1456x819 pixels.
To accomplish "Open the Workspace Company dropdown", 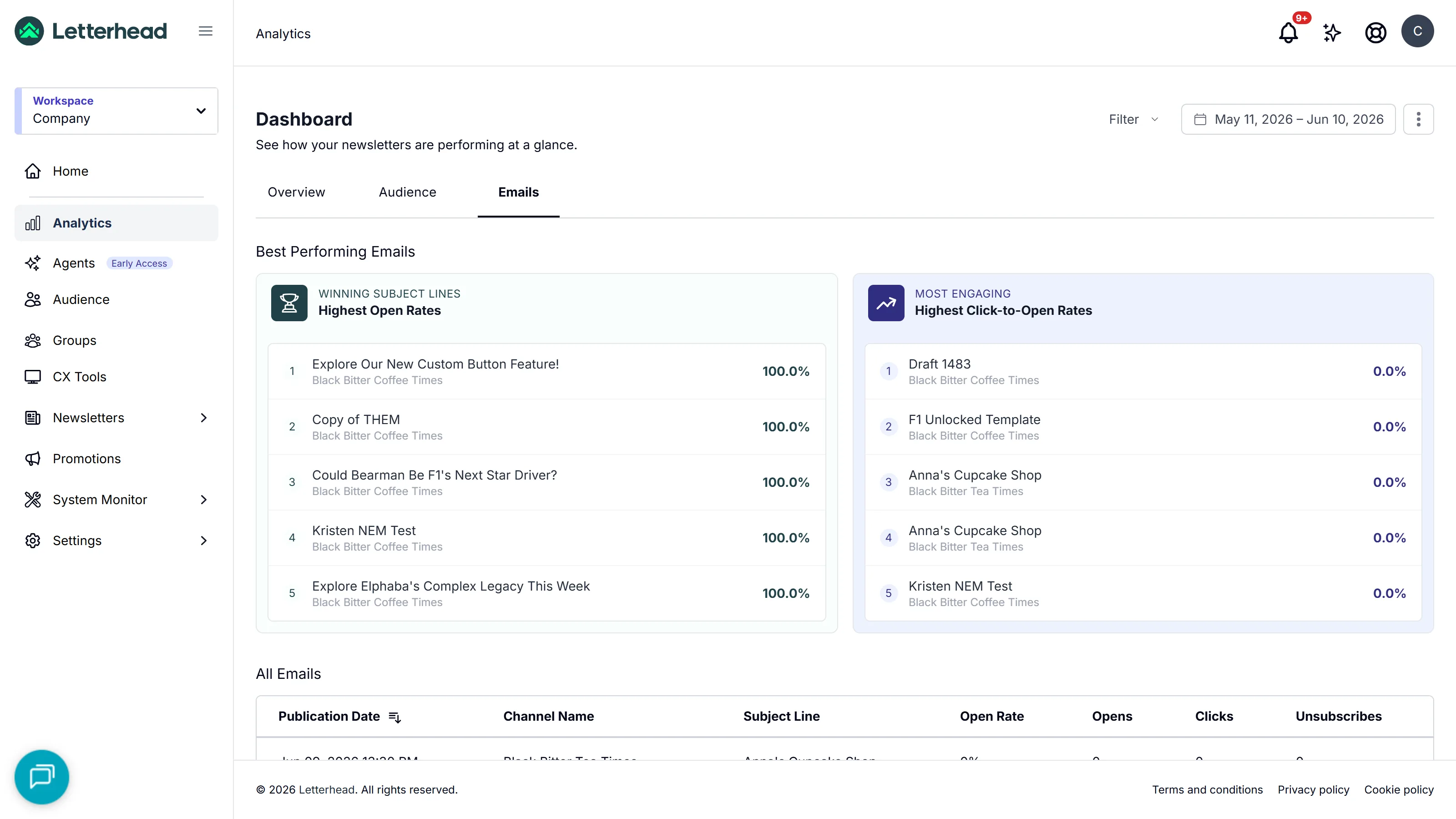I will tap(116, 111).
